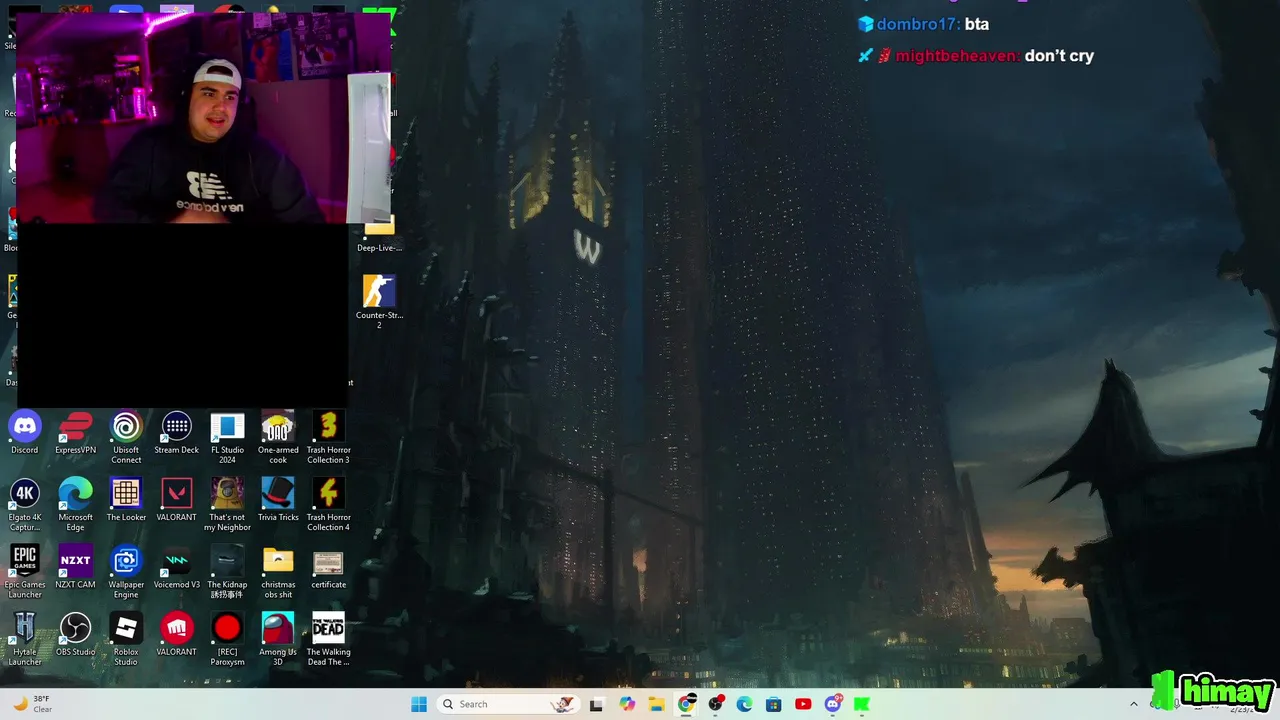Image resolution: width=1280 pixels, height=720 pixels.
Task: Switch to Discord in the taskbar
Action: 833,704
